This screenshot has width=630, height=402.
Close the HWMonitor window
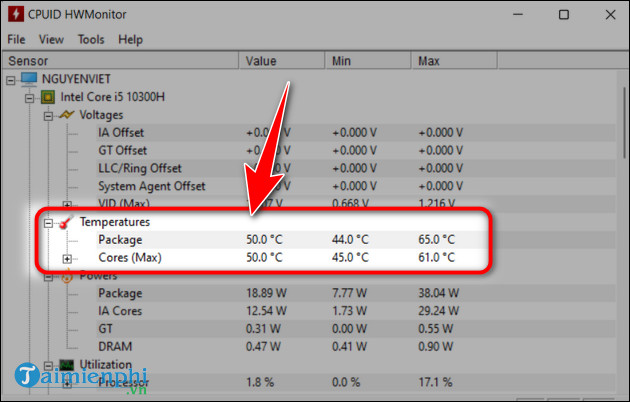pos(610,14)
